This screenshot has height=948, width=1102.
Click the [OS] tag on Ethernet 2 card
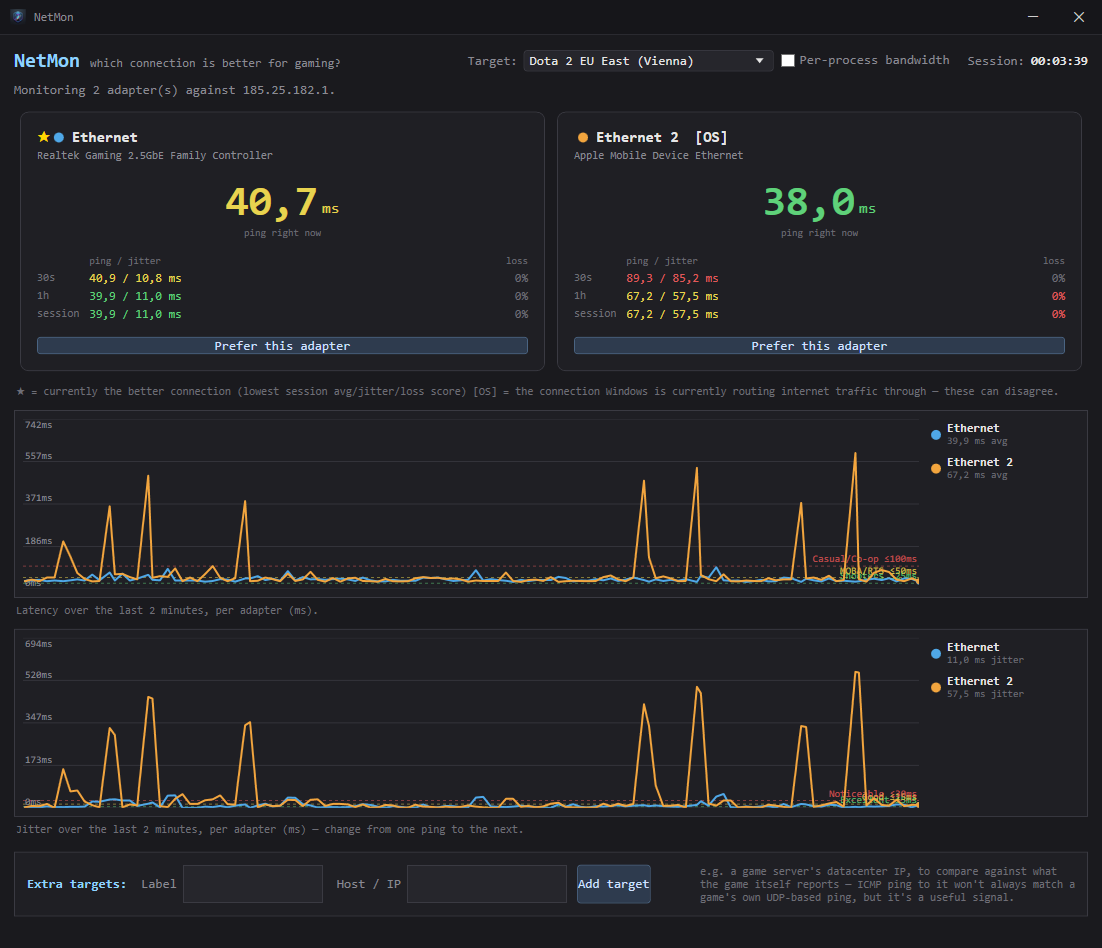[x=711, y=137]
